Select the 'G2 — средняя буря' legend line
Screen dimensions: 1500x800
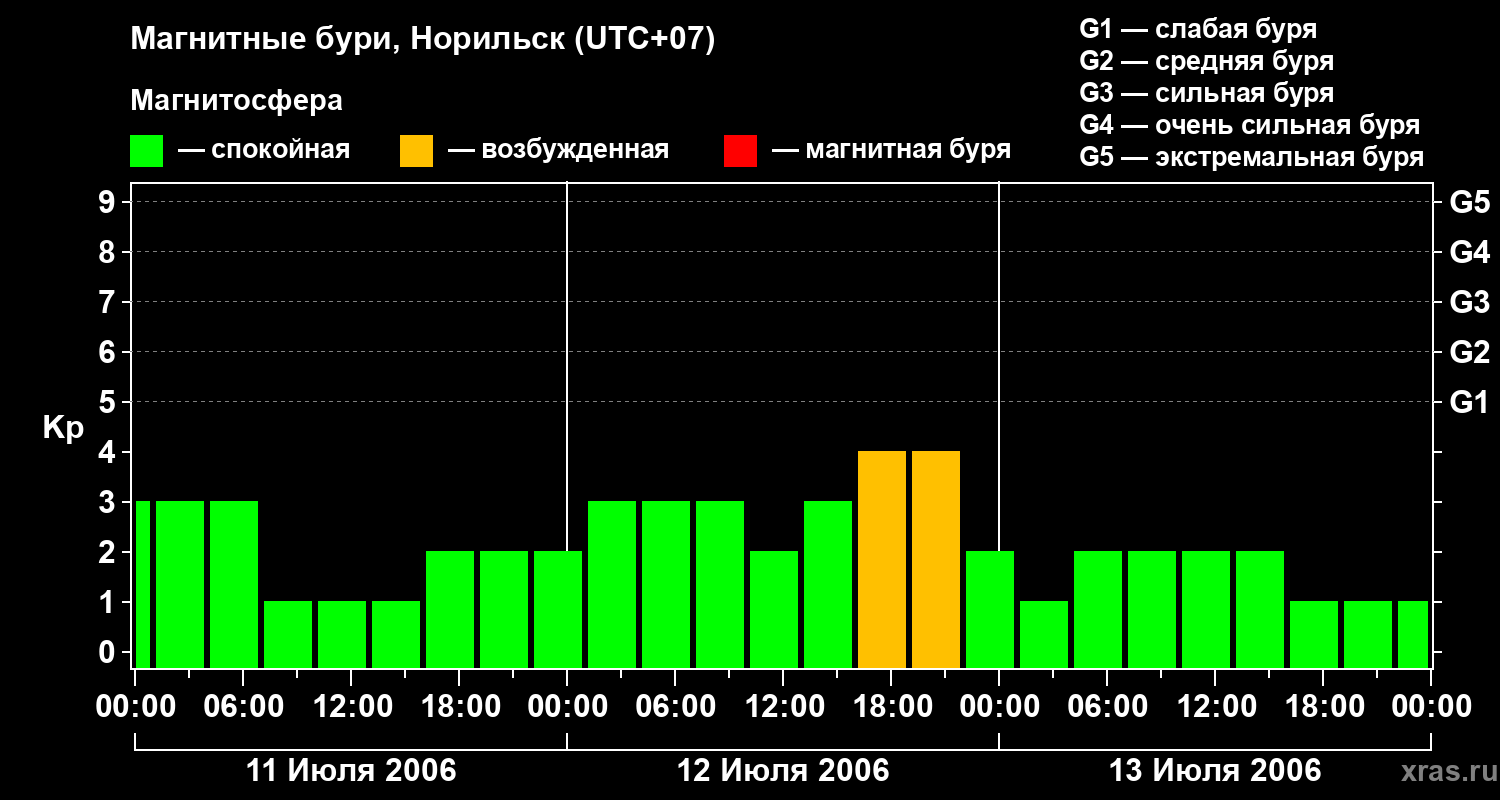coord(1207,61)
